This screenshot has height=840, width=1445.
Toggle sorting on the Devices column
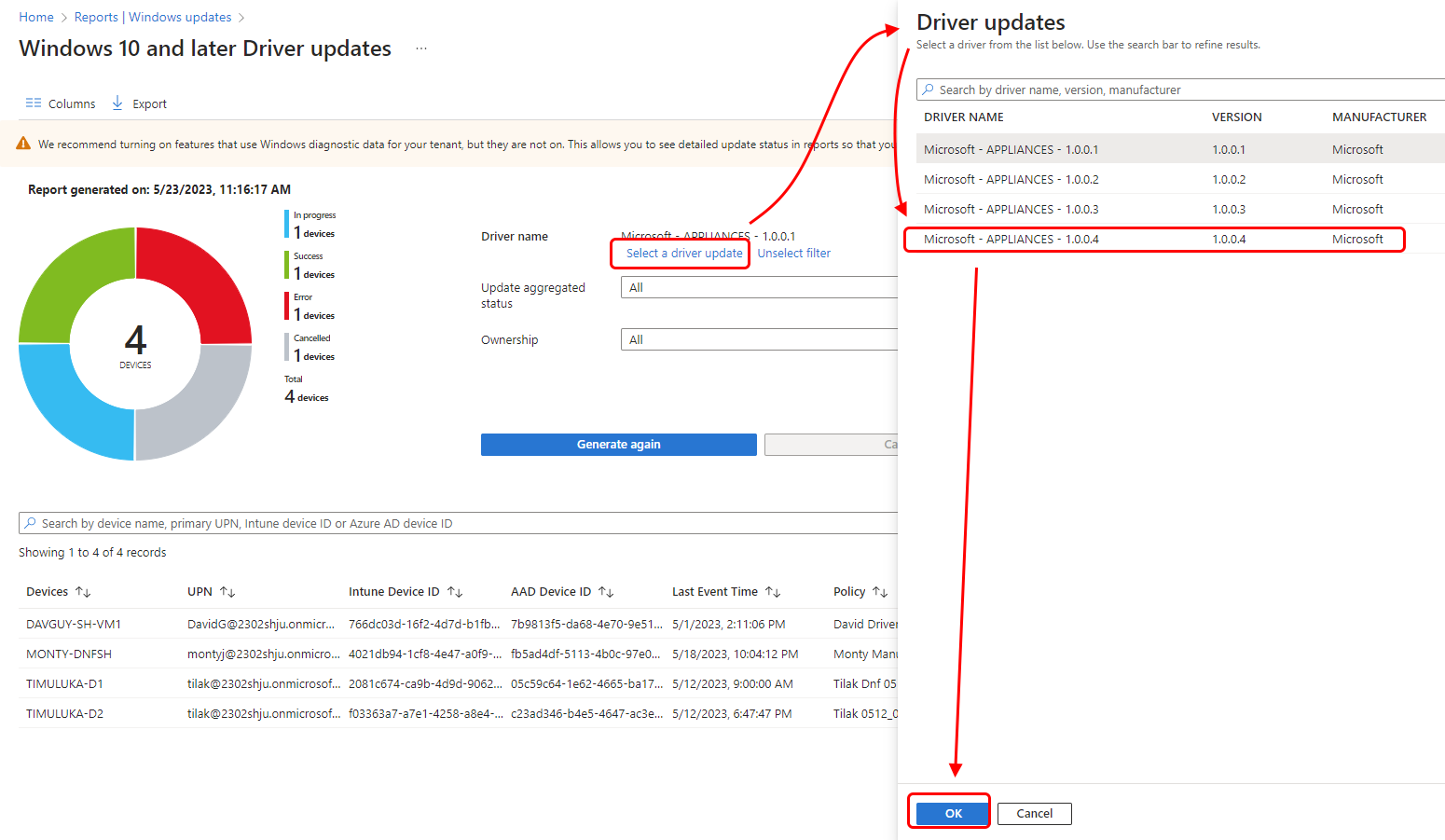tap(82, 590)
